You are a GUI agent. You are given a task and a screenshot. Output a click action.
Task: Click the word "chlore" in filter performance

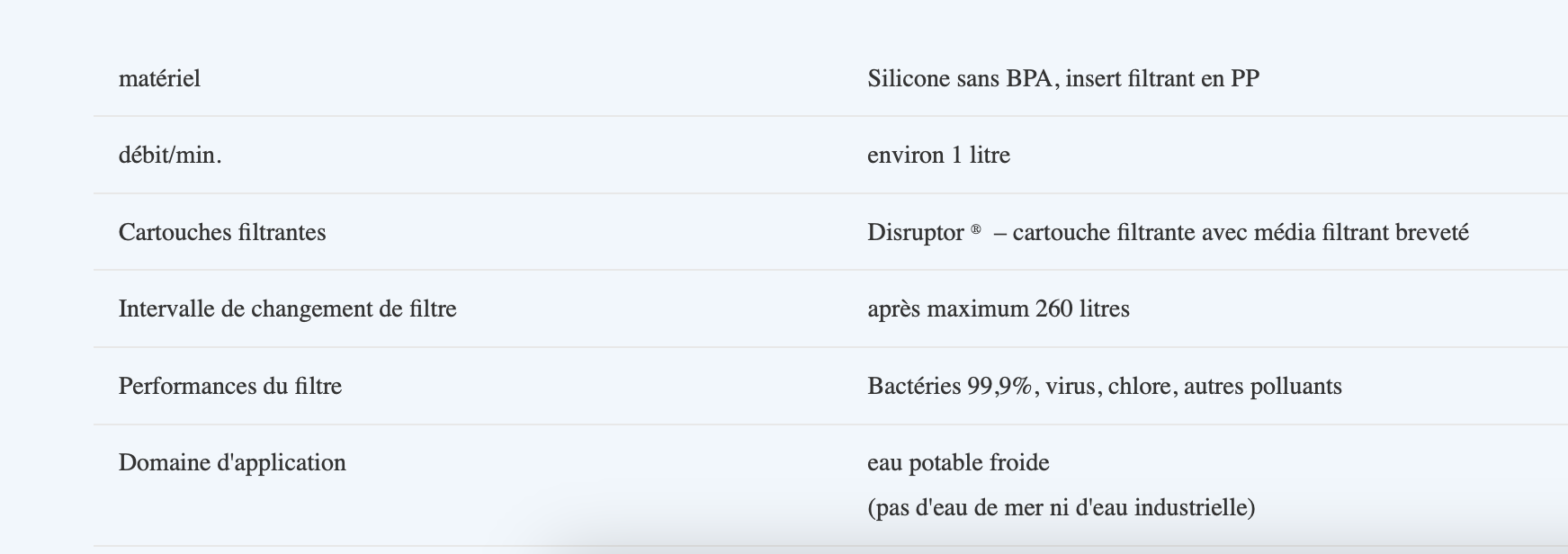coord(1139,387)
